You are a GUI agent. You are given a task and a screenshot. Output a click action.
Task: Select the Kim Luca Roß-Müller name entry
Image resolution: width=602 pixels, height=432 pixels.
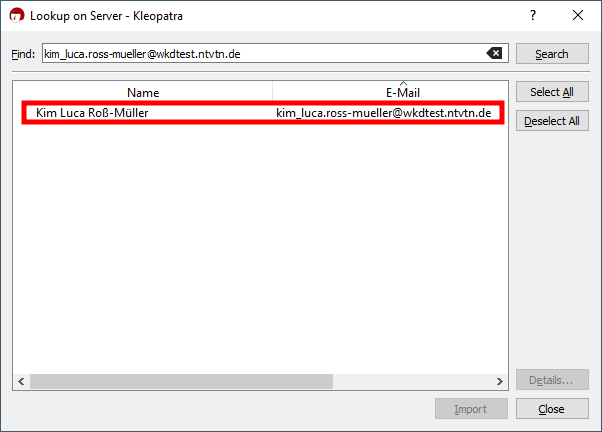tap(92, 113)
